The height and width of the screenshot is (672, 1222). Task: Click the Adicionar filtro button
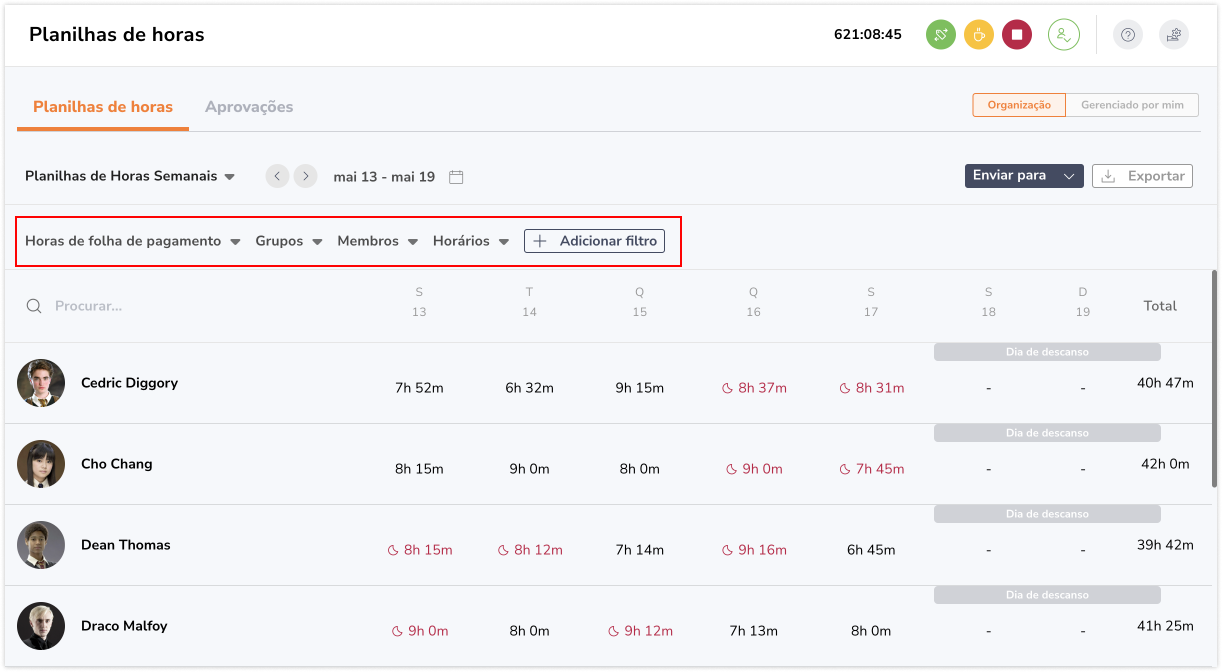point(594,241)
